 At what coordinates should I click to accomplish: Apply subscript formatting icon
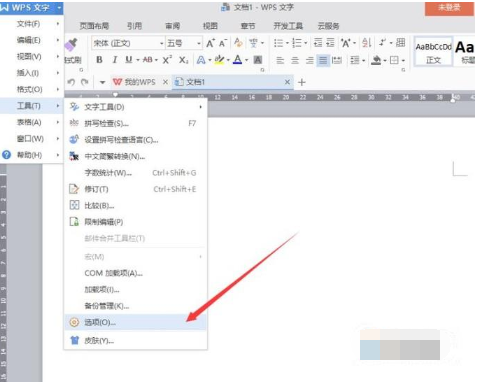coord(183,60)
